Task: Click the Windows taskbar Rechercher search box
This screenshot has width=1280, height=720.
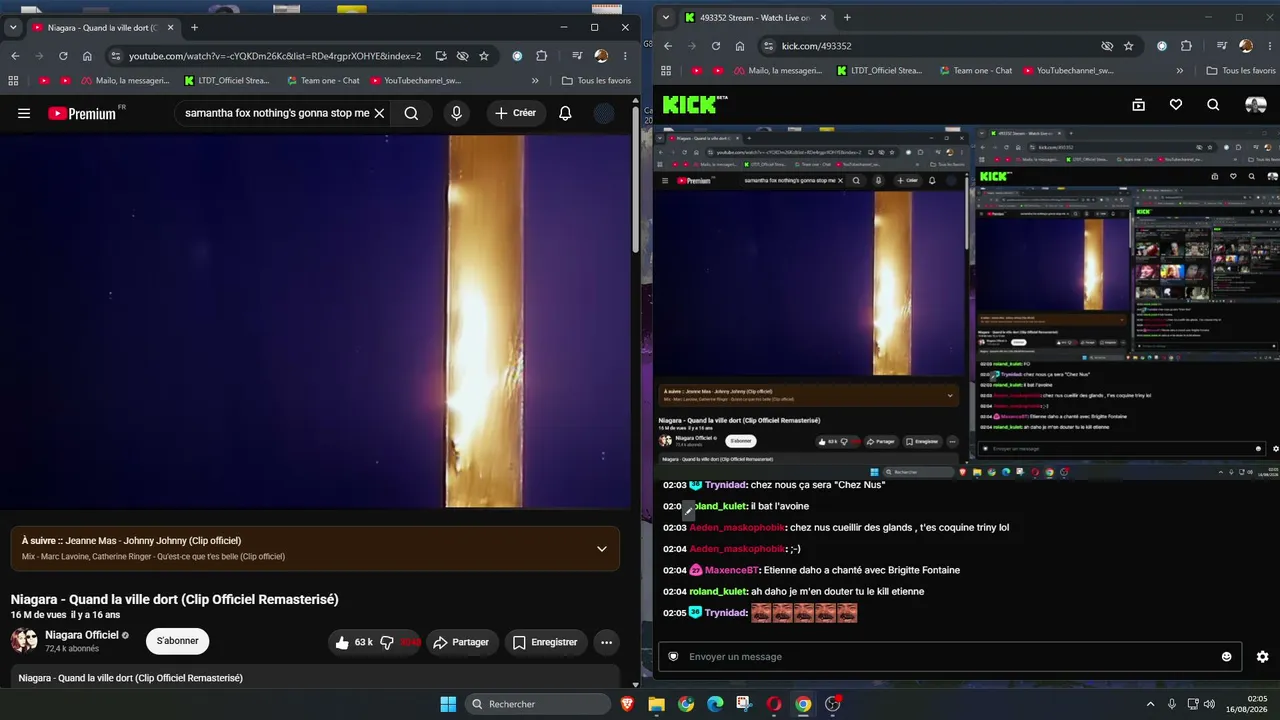Action: pos(538,704)
